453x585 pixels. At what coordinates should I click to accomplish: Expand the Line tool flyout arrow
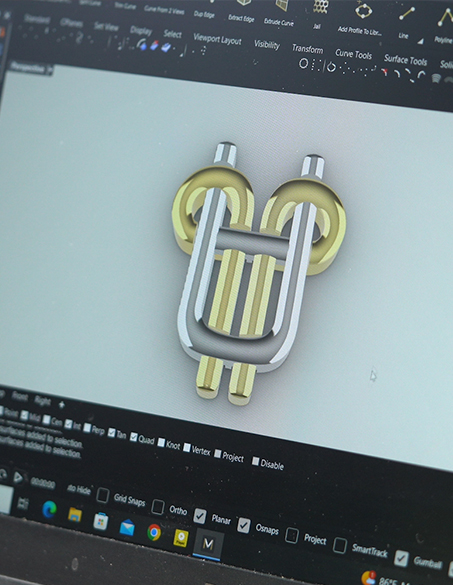(421, 41)
